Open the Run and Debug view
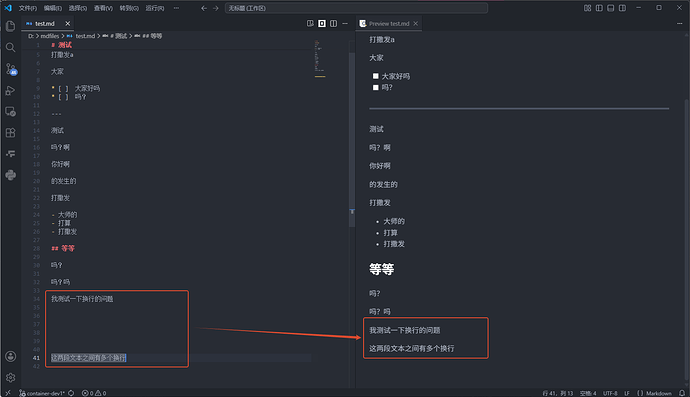 [x=11, y=90]
